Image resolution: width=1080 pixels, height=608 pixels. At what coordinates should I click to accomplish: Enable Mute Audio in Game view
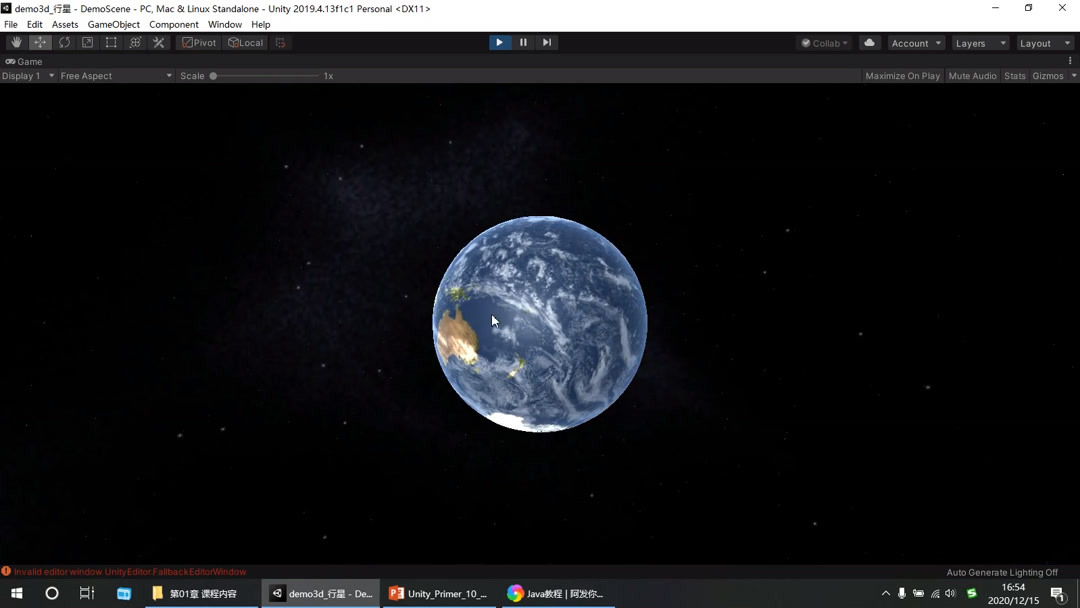point(971,75)
